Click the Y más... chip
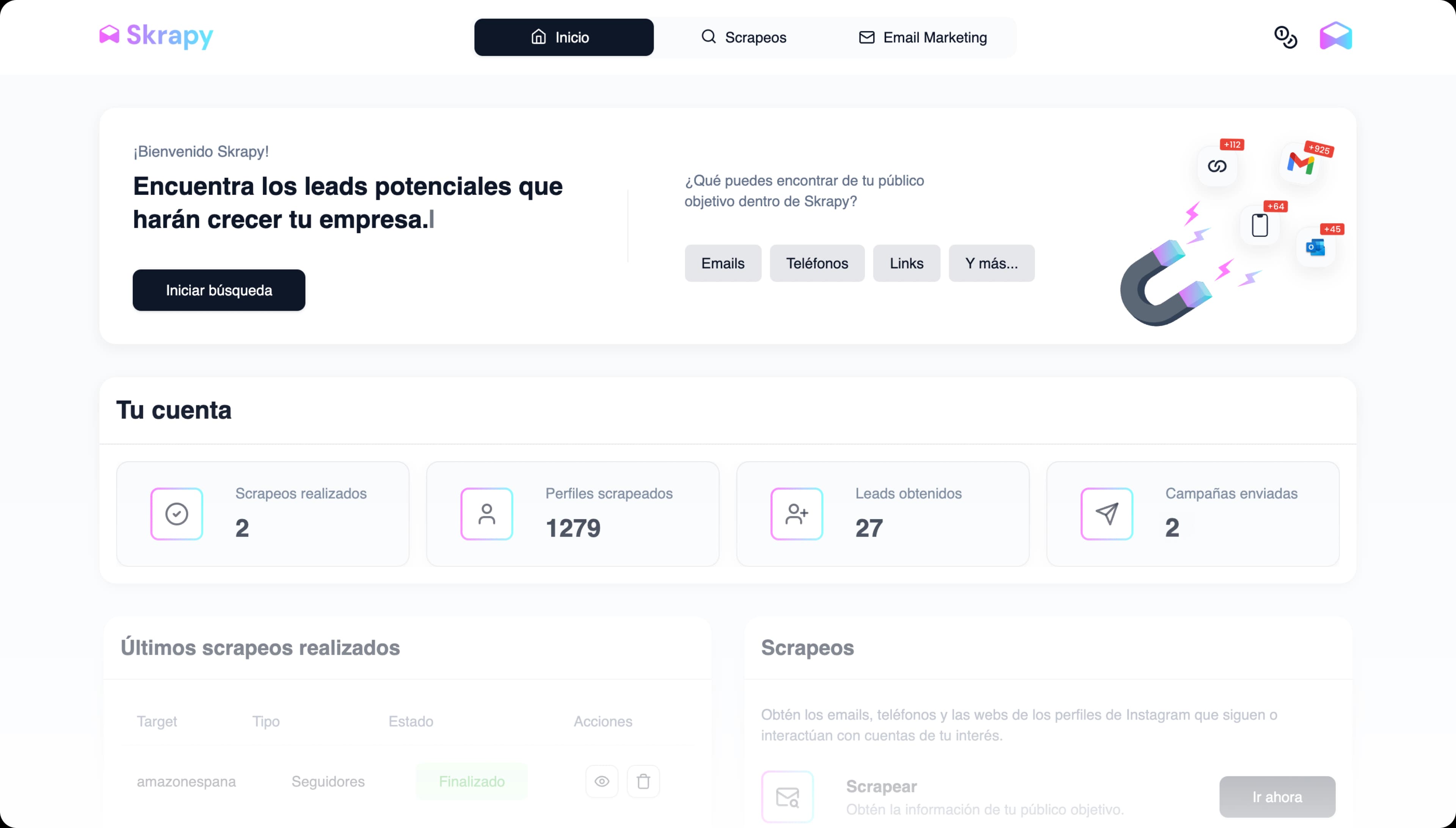 tap(991, 263)
